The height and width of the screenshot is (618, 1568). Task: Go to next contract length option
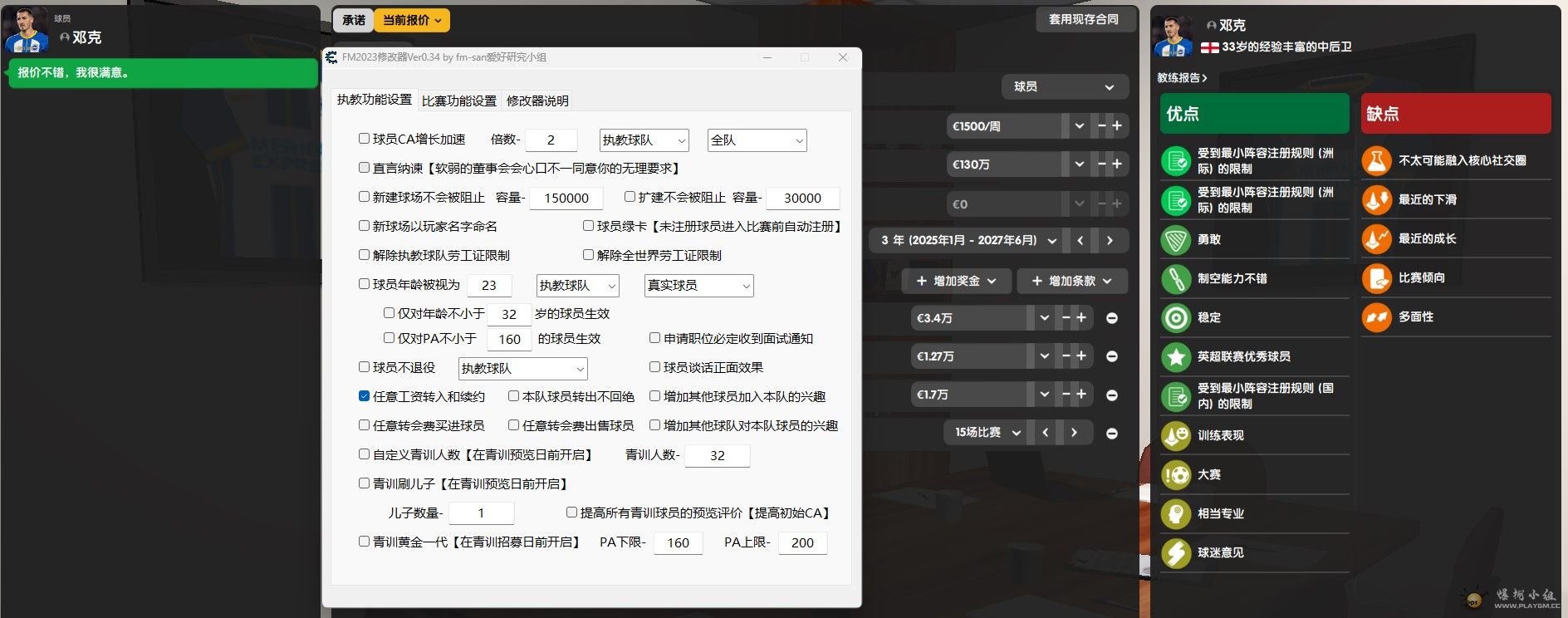pyautogui.click(x=1110, y=241)
